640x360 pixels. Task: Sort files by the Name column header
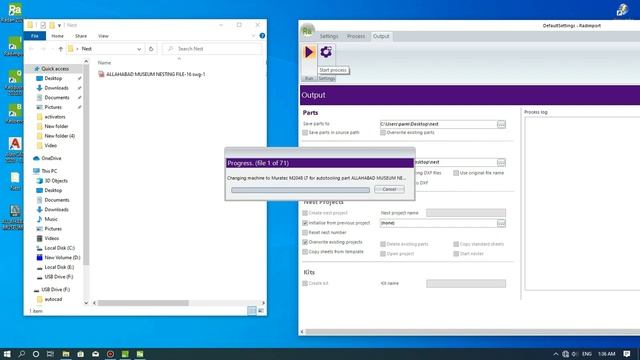coord(104,63)
